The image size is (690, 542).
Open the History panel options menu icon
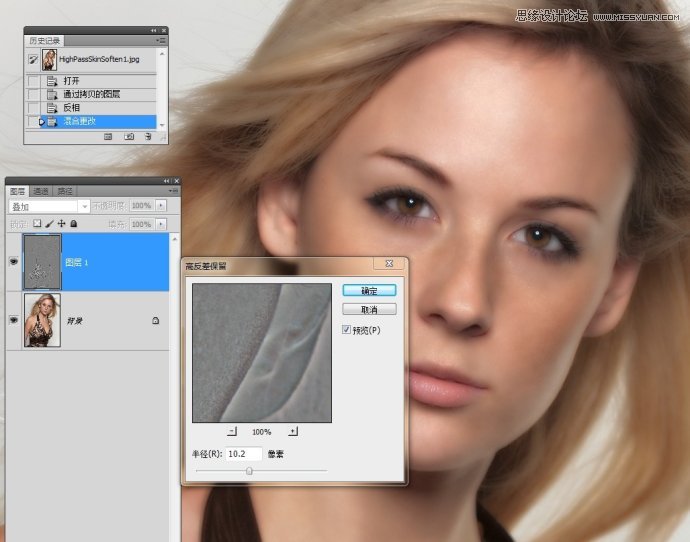click(x=161, y=40)
